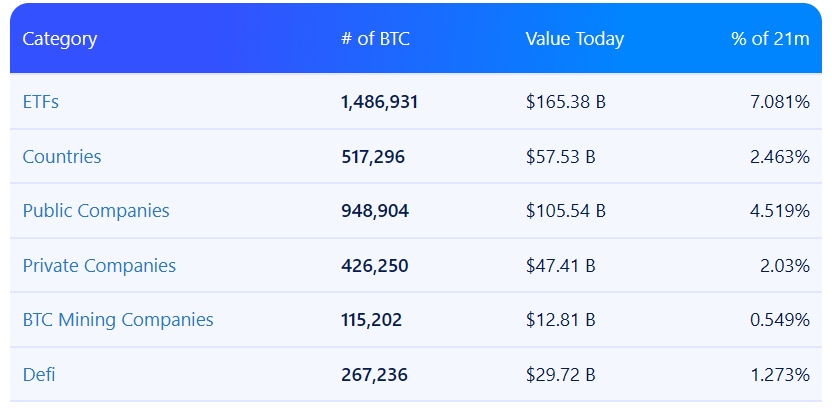832x409 pixels.
Task: Open the Defi category link
Action: point(39,375)
